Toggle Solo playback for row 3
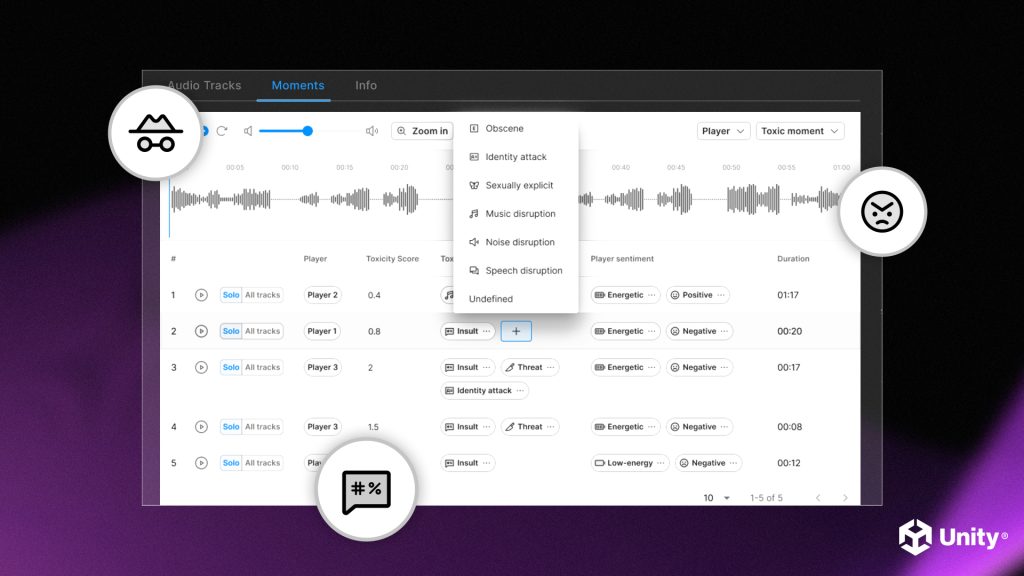 [x=231, y=366]
